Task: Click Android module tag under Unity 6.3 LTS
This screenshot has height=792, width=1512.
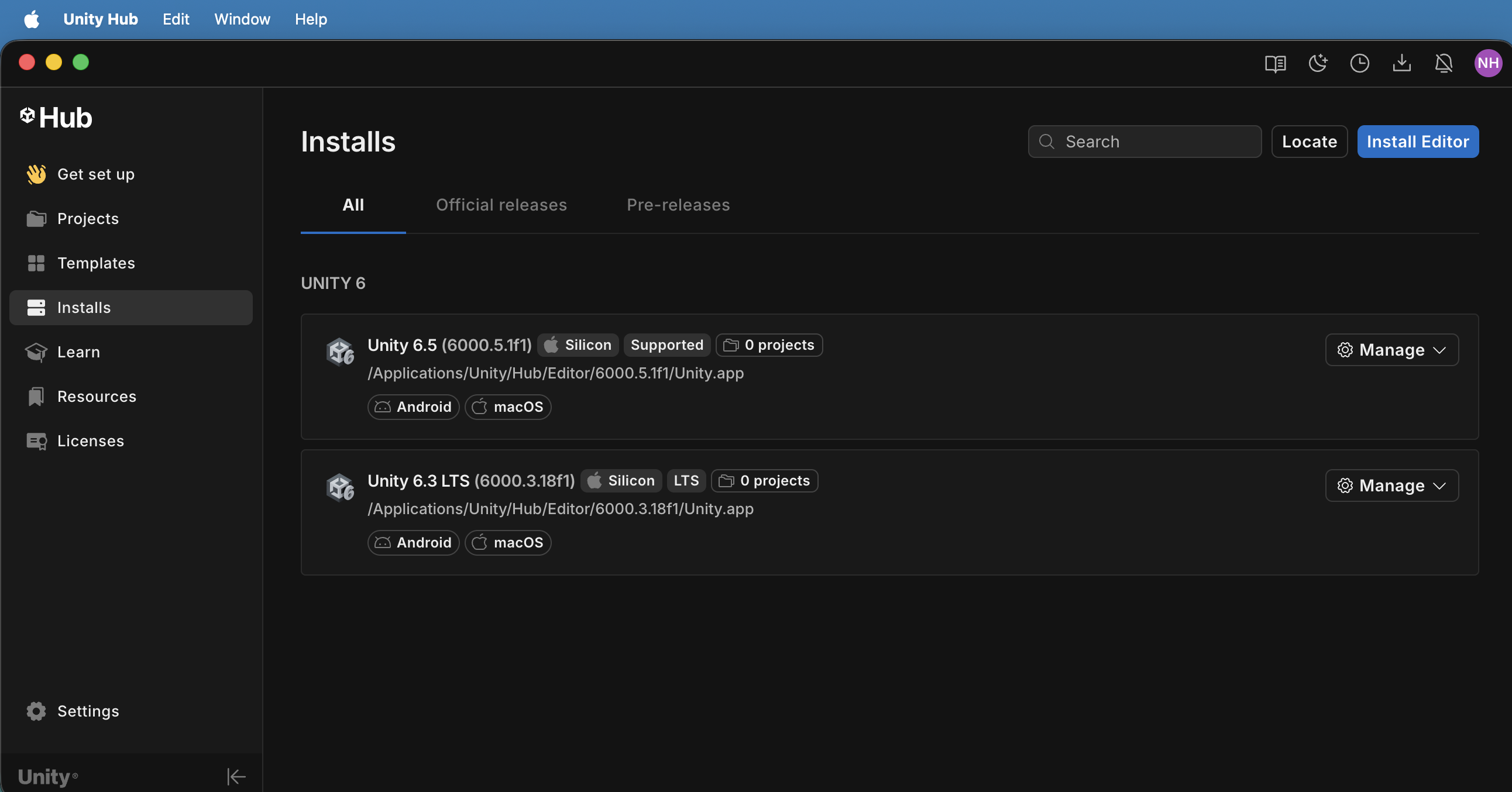Action: pyautogui.click(x=413, y=542)
